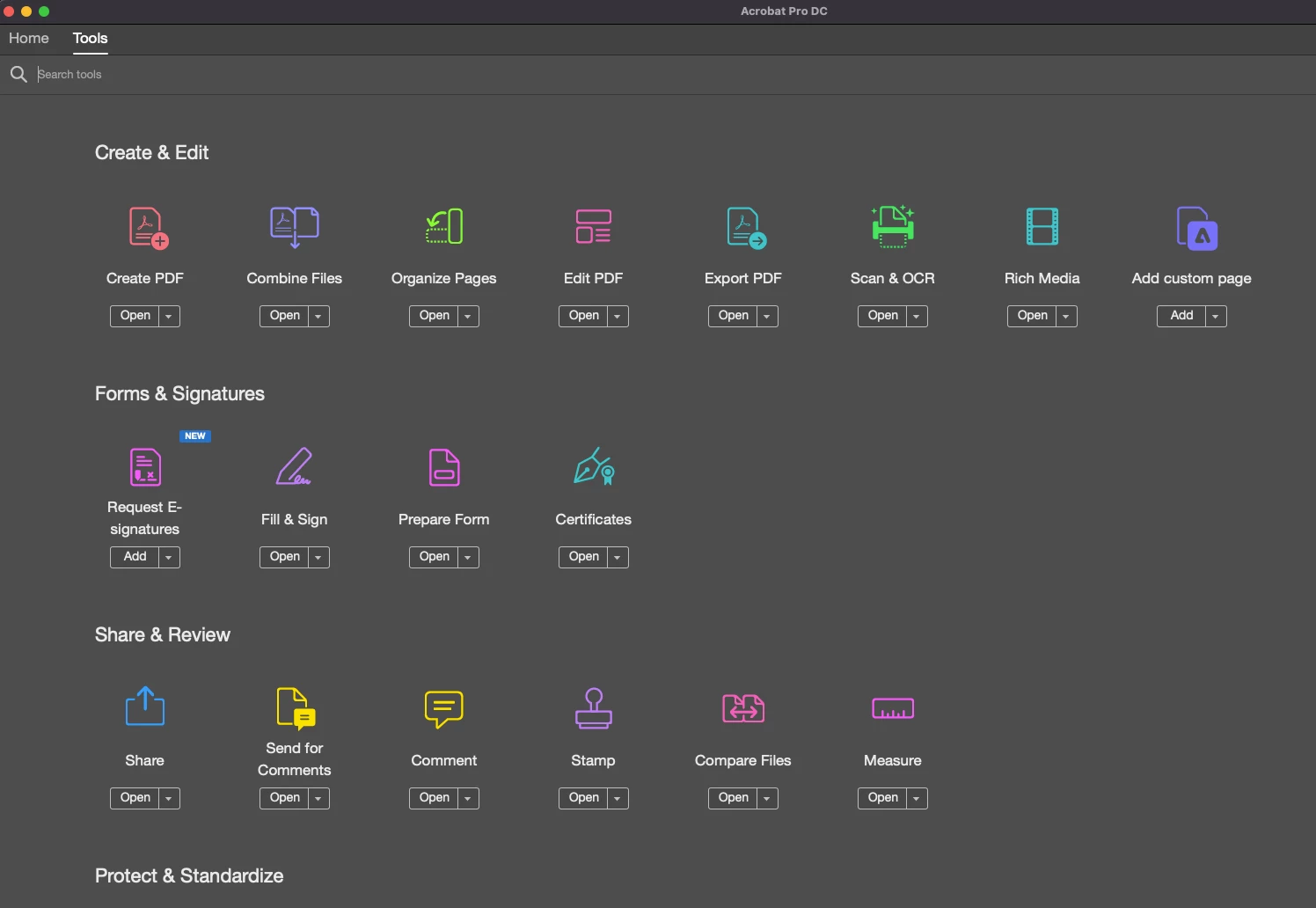Click the Certificates fountain pen icon
1316x908 pixels.
pos(594,466)
